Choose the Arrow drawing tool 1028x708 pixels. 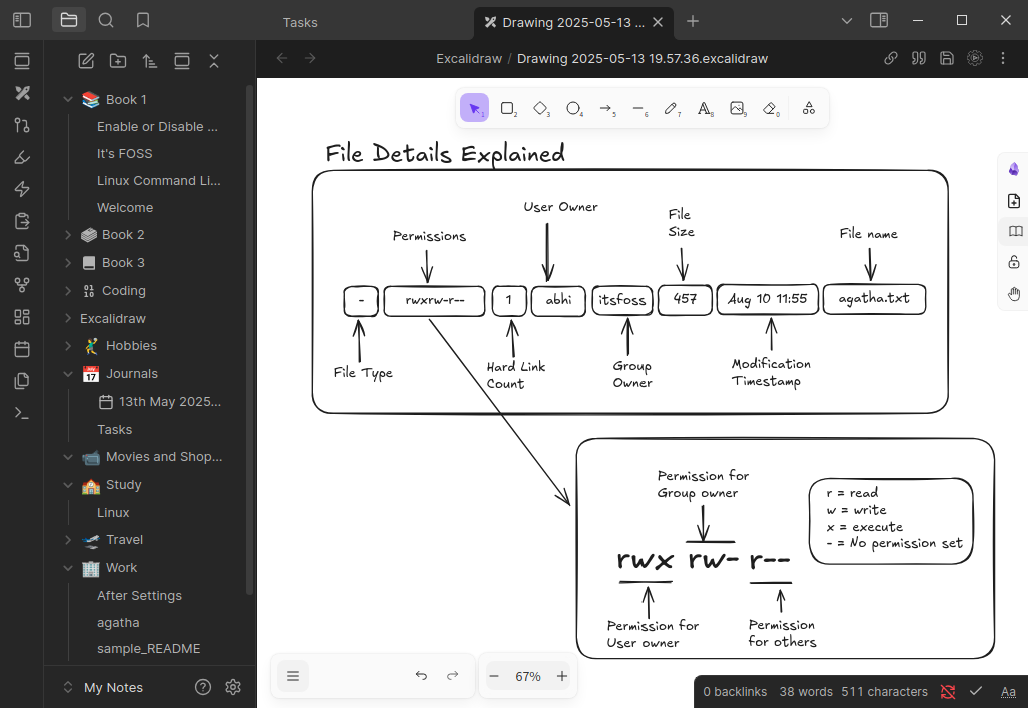(x=606, y=108)
